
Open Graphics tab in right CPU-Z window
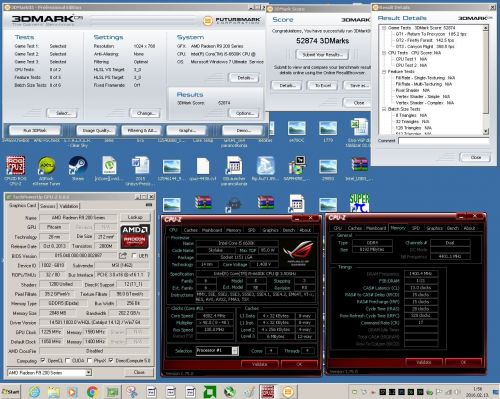434,228
